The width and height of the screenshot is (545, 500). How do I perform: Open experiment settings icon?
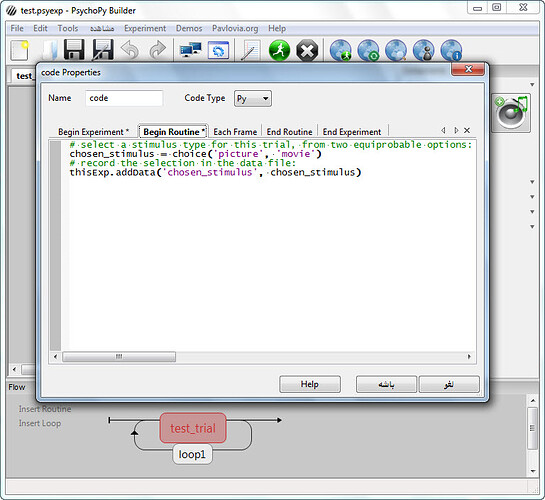(218, 50)
